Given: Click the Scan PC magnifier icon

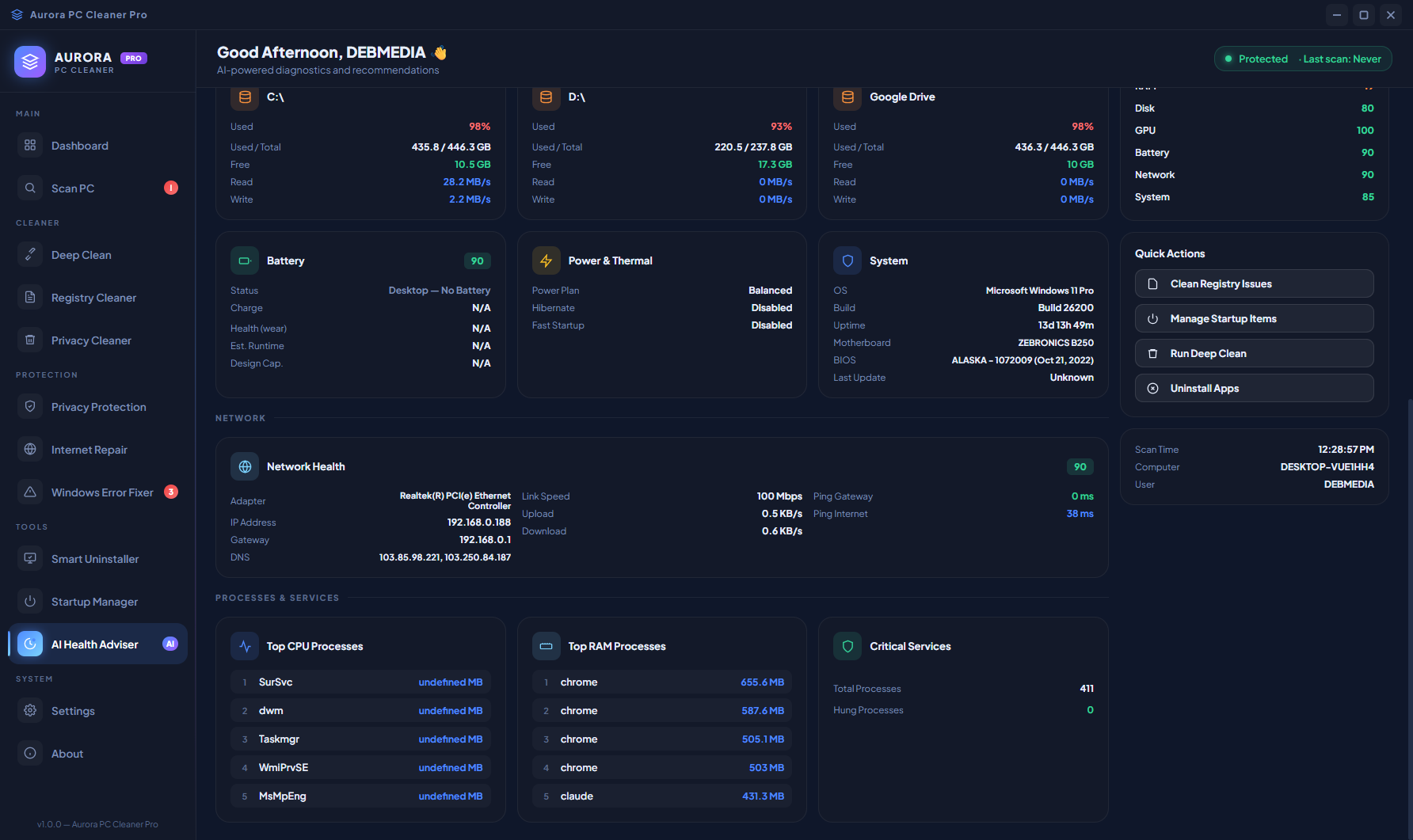Looking at the screenshot, I should (x=30, y=188).
